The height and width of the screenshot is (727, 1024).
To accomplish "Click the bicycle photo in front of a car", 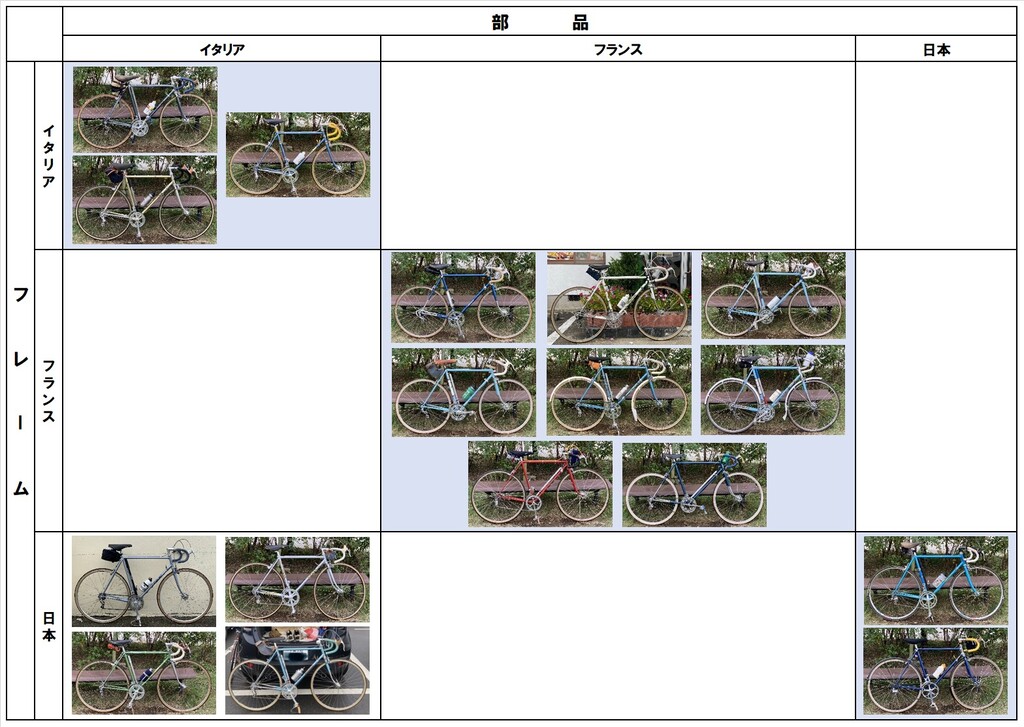I will 297,671.
